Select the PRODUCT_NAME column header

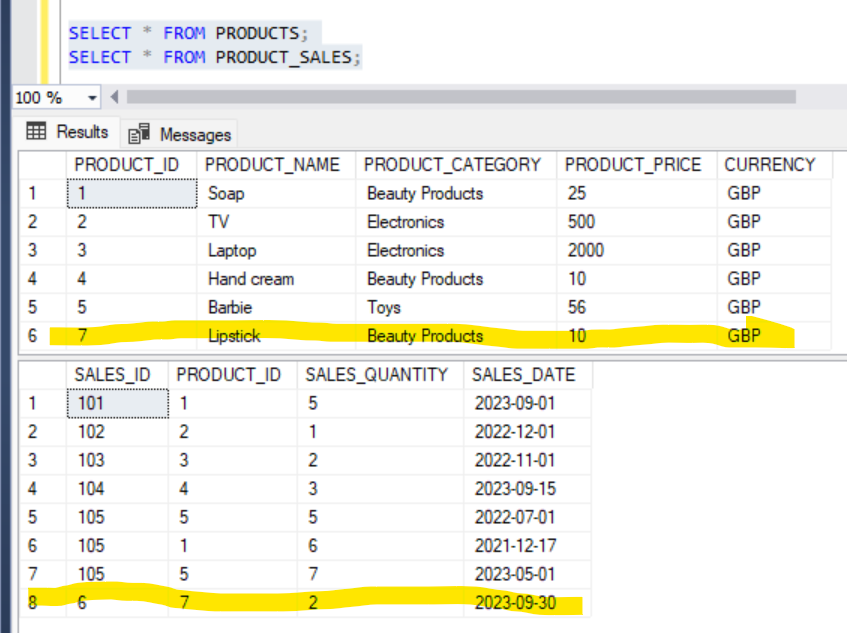click(x=272, y=165)
